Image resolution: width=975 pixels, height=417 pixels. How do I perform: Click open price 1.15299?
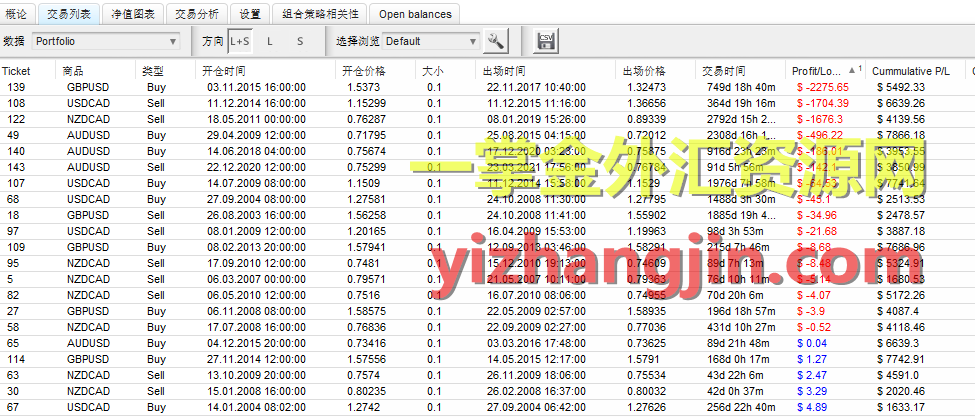click(x=366, y=103)
